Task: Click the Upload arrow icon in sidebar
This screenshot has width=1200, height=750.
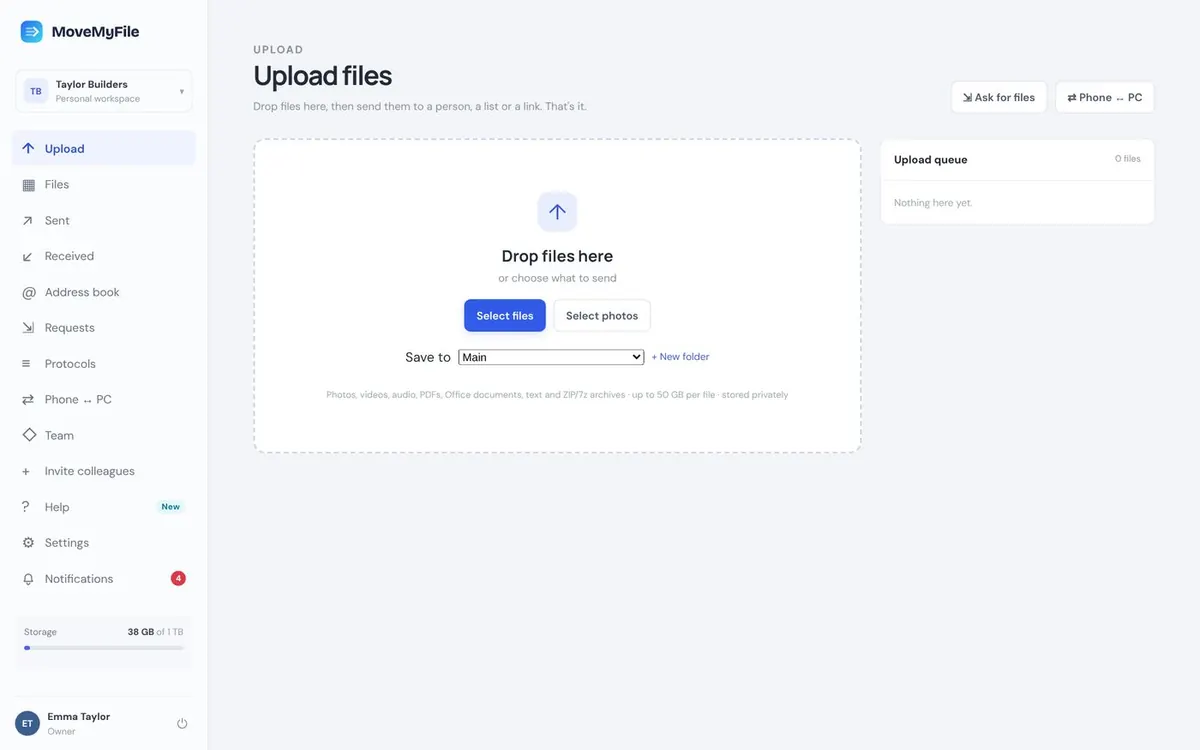Action: 28,149
